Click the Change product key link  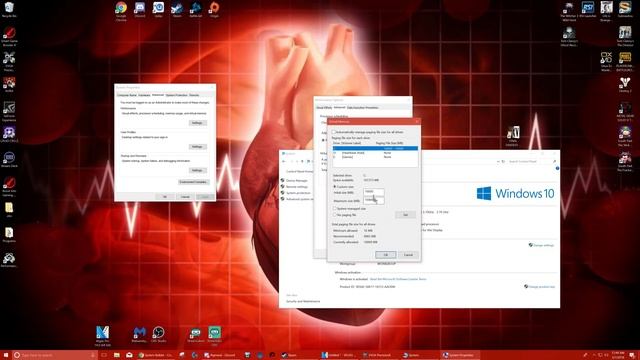click(542, 287)
